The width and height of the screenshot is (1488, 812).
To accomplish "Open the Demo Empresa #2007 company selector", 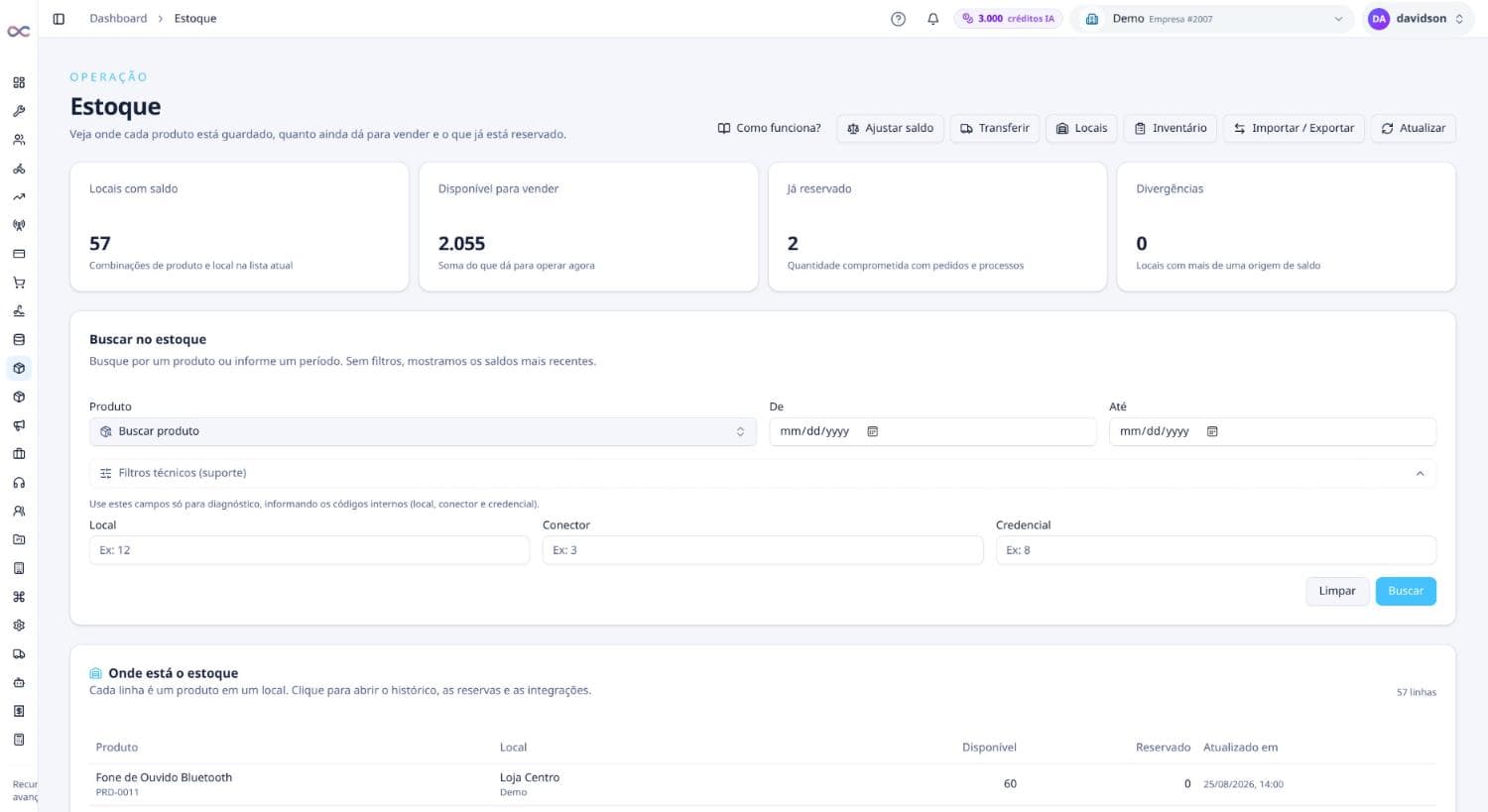I will 1213,19.
